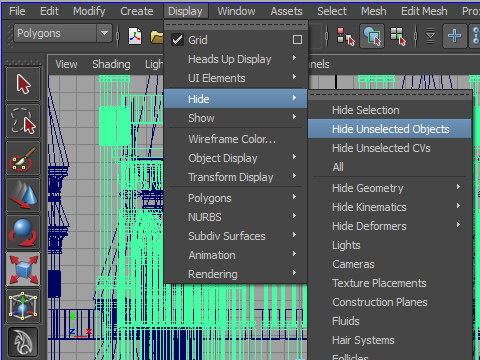This screenshot has width=480, height=360.
Task: Open the Mesh menu
Action: [x=374, y=11]
